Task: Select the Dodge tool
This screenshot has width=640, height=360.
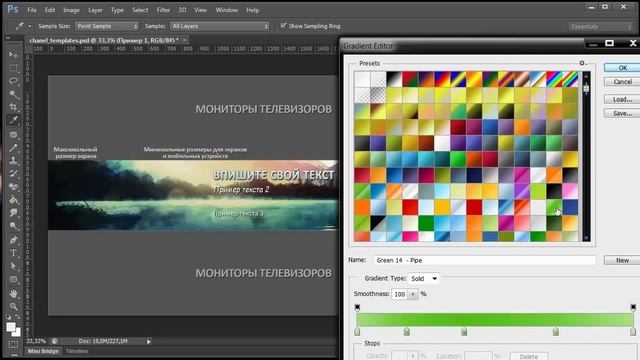Action: pyautogui.click(x=13, y=226)
